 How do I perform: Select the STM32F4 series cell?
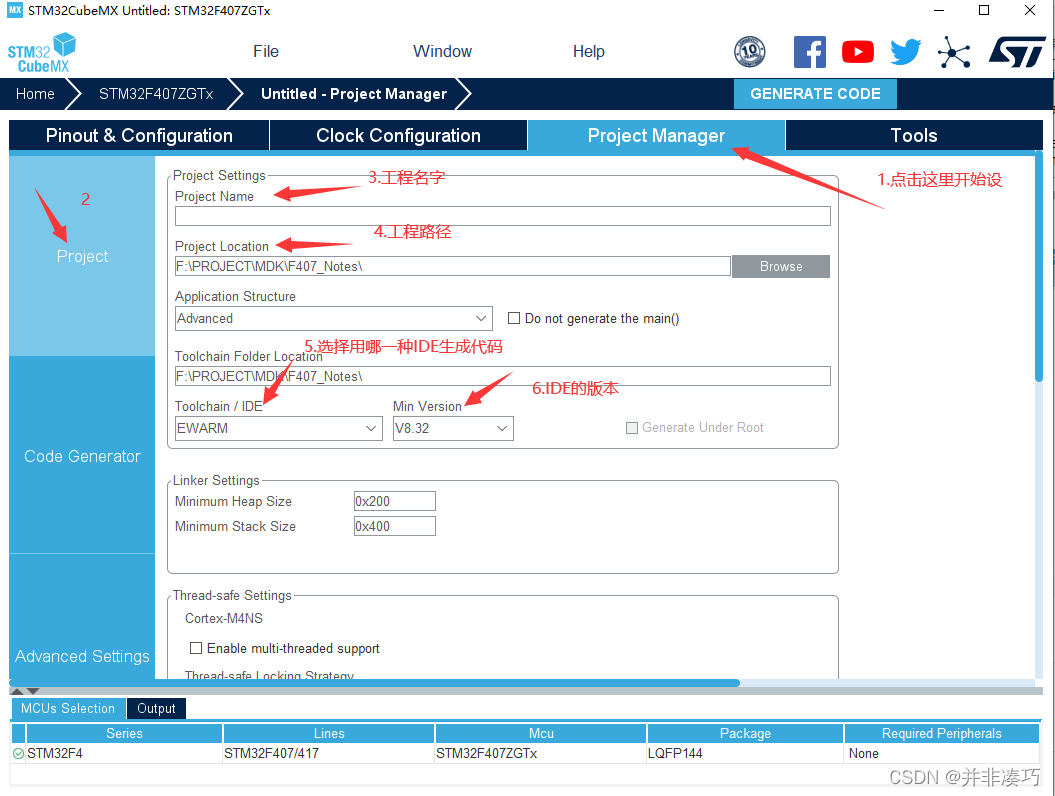tap(124, 754)
